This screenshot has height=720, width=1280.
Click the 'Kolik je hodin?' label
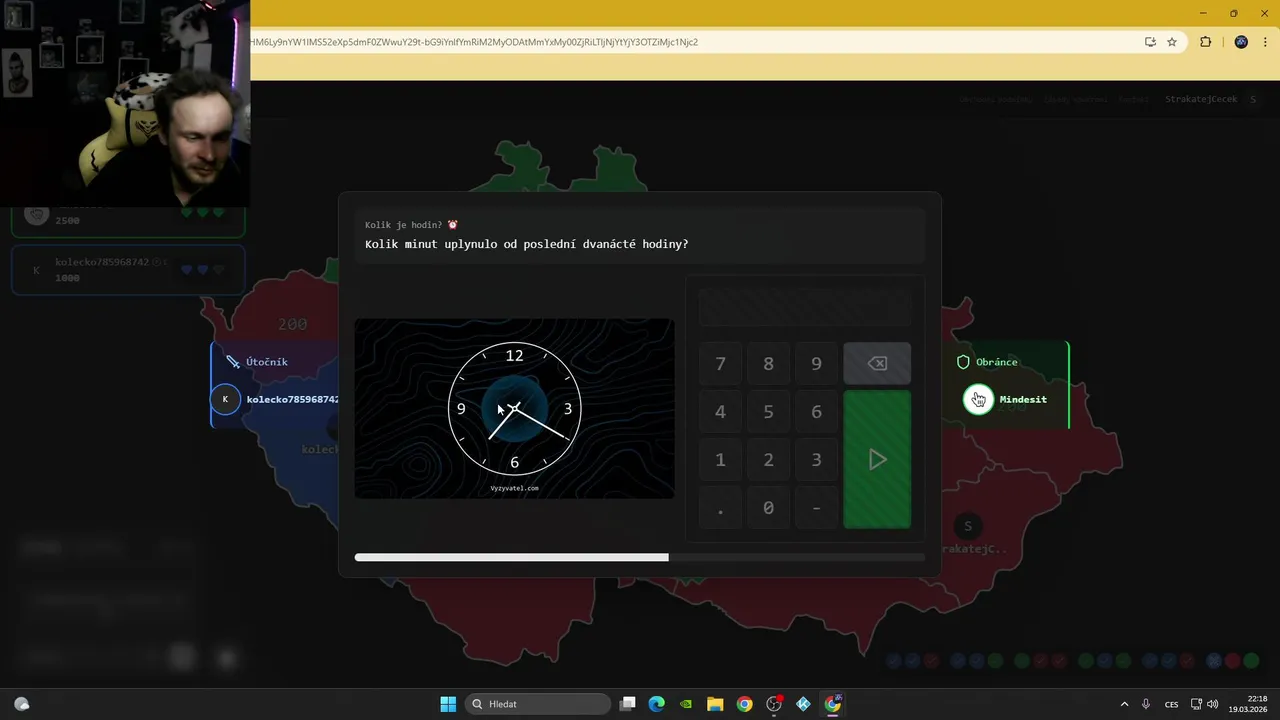404,225
